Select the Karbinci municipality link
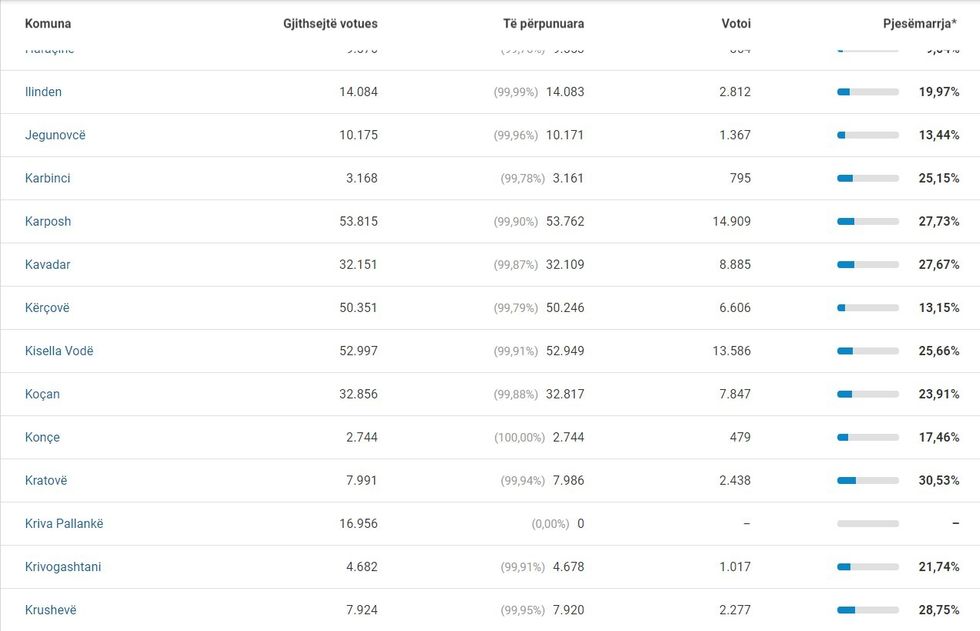The width and height of the screenshot is (980, 631). 47,178
